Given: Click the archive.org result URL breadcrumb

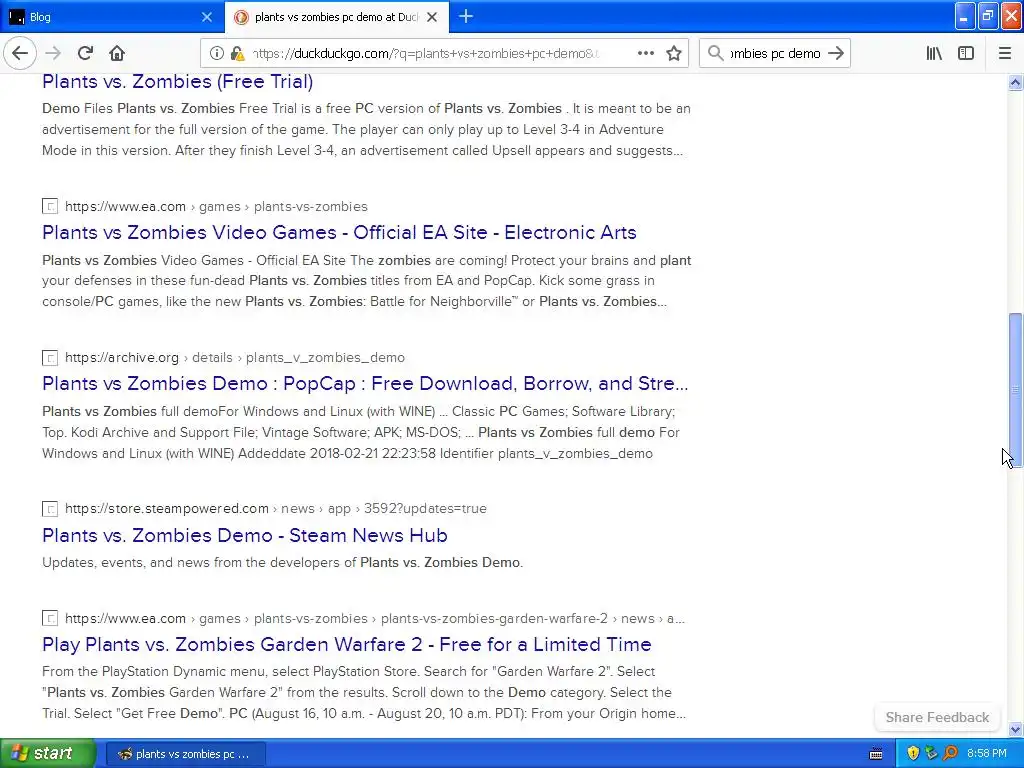Looking at the screenshot, I should (234, 357).
